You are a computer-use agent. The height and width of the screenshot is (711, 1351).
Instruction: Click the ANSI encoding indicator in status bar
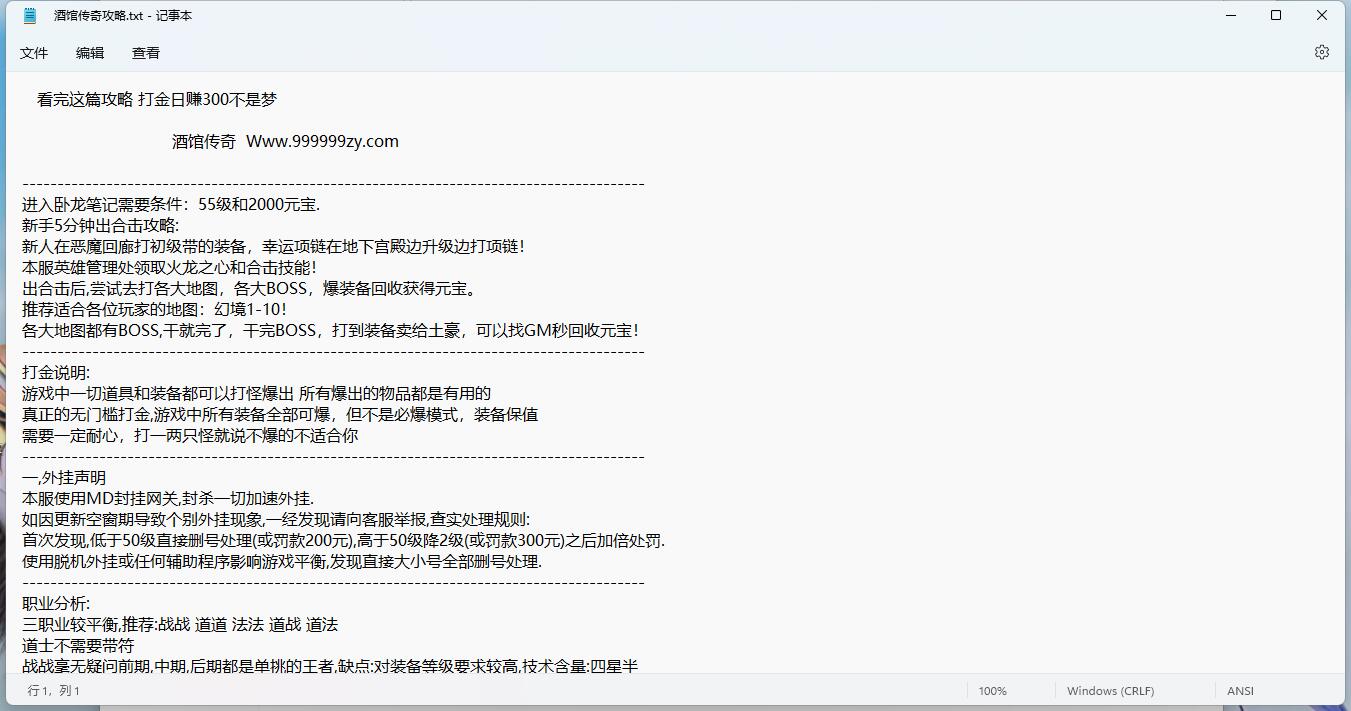point(1240,690)
